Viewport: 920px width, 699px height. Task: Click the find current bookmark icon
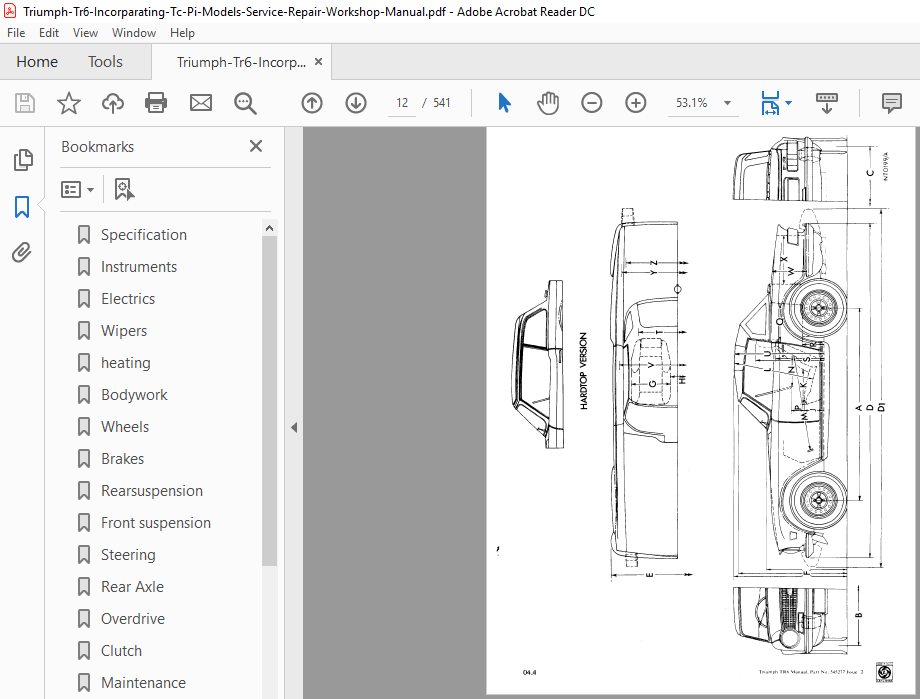124,190
